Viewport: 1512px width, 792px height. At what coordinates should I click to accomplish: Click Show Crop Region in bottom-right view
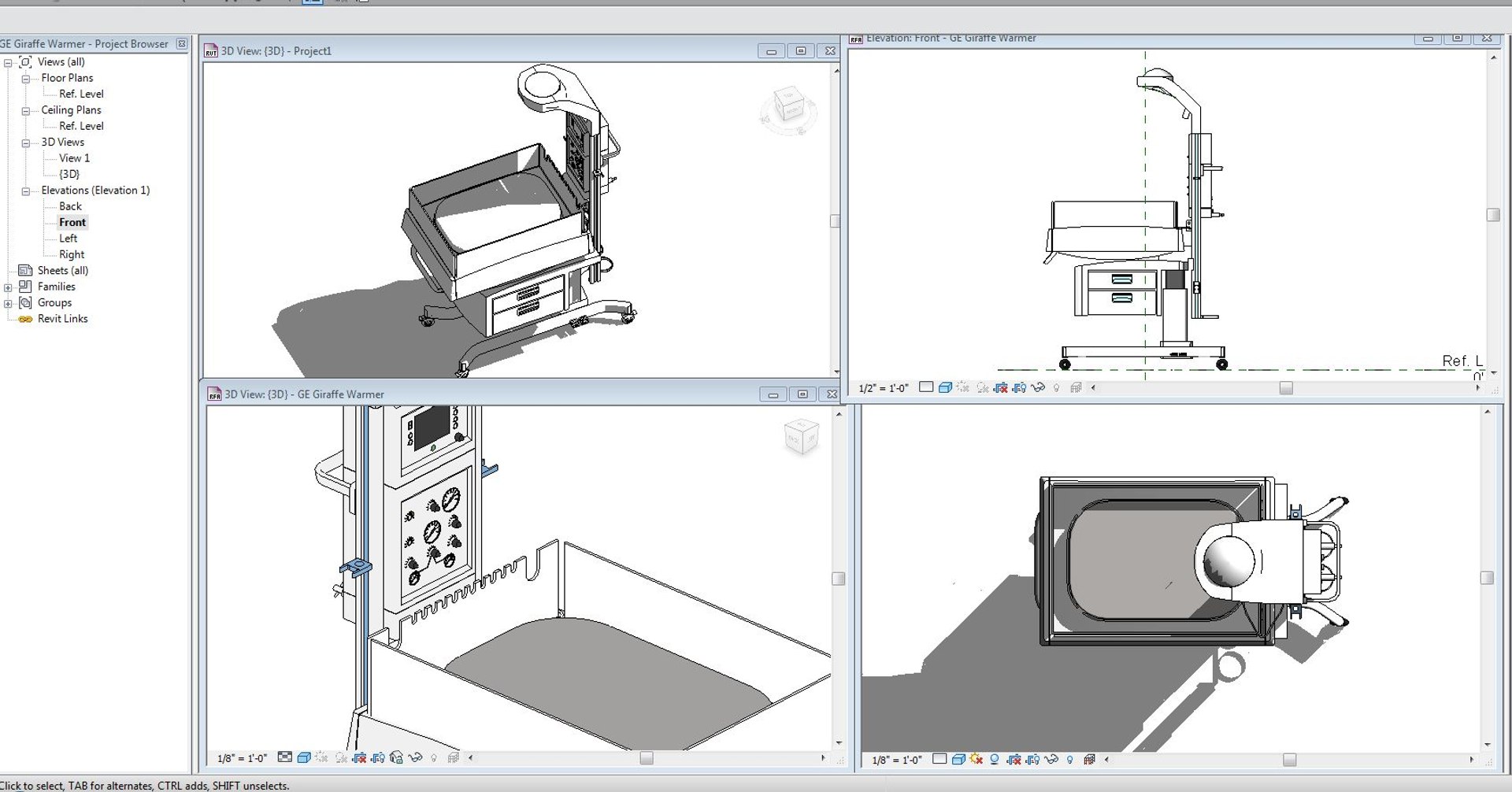tap(1032, 760)
